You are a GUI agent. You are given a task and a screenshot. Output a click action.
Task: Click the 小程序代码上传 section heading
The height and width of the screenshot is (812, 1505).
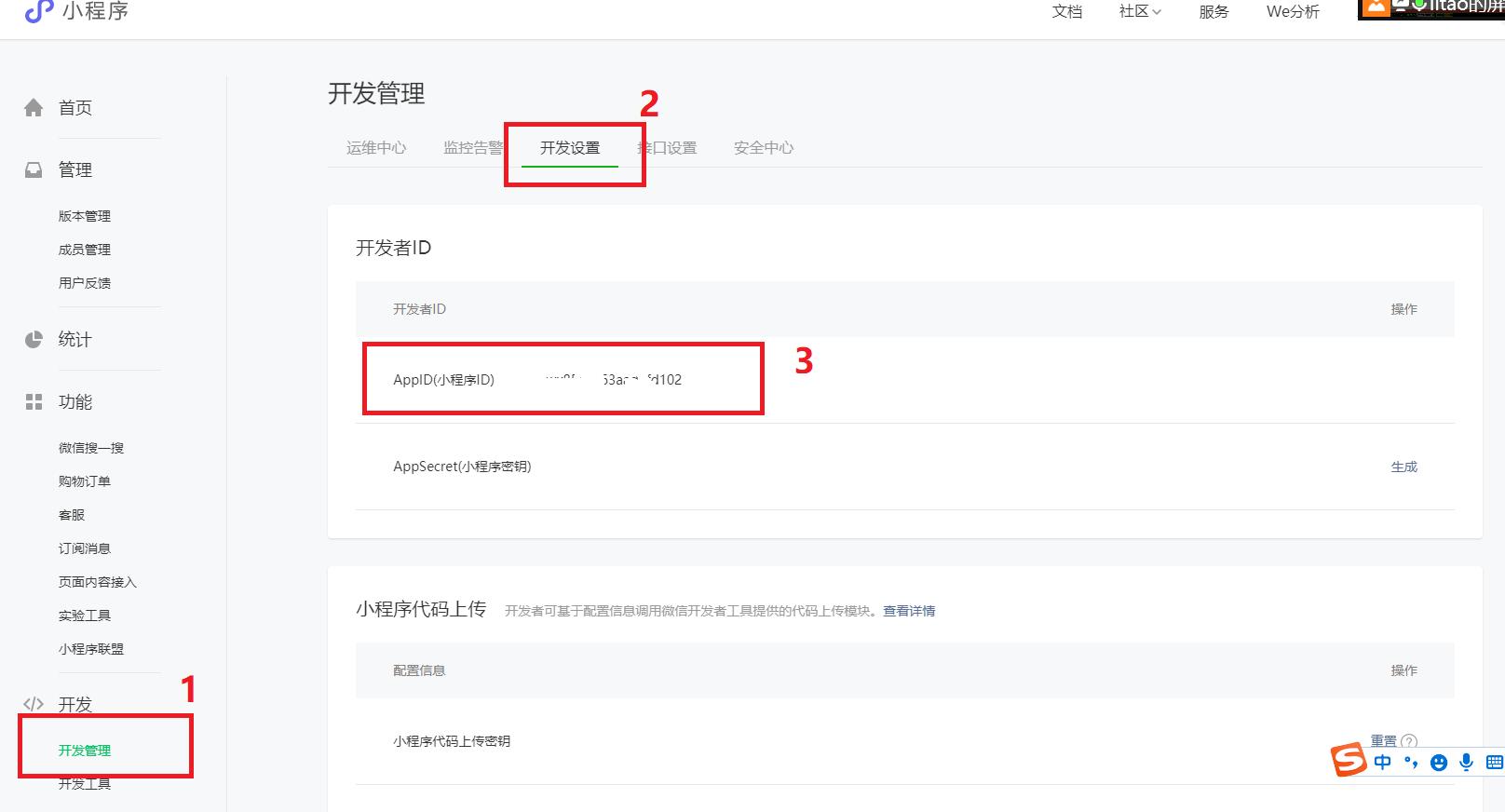[421, 609]
